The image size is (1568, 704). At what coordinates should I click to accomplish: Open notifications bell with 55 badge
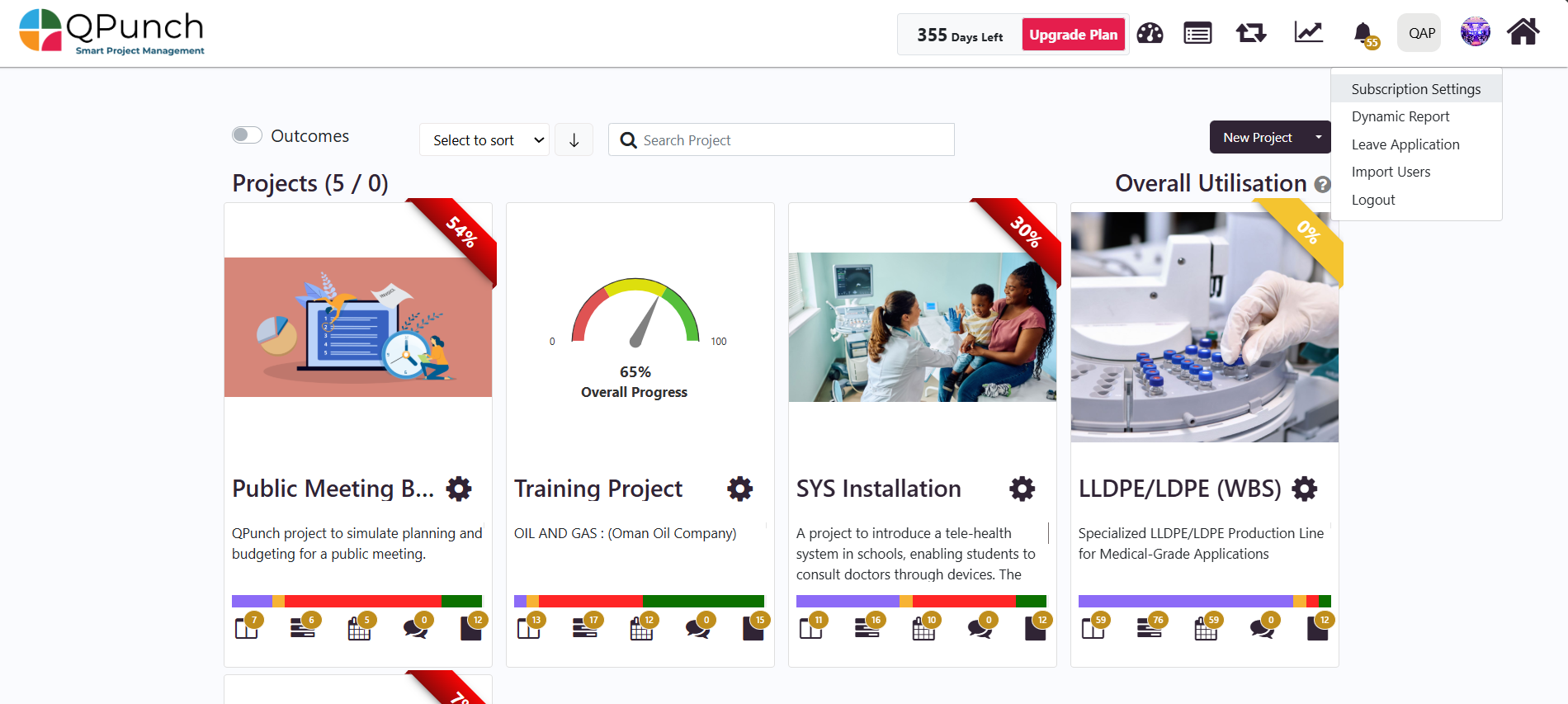click(x=1363, y=34)
